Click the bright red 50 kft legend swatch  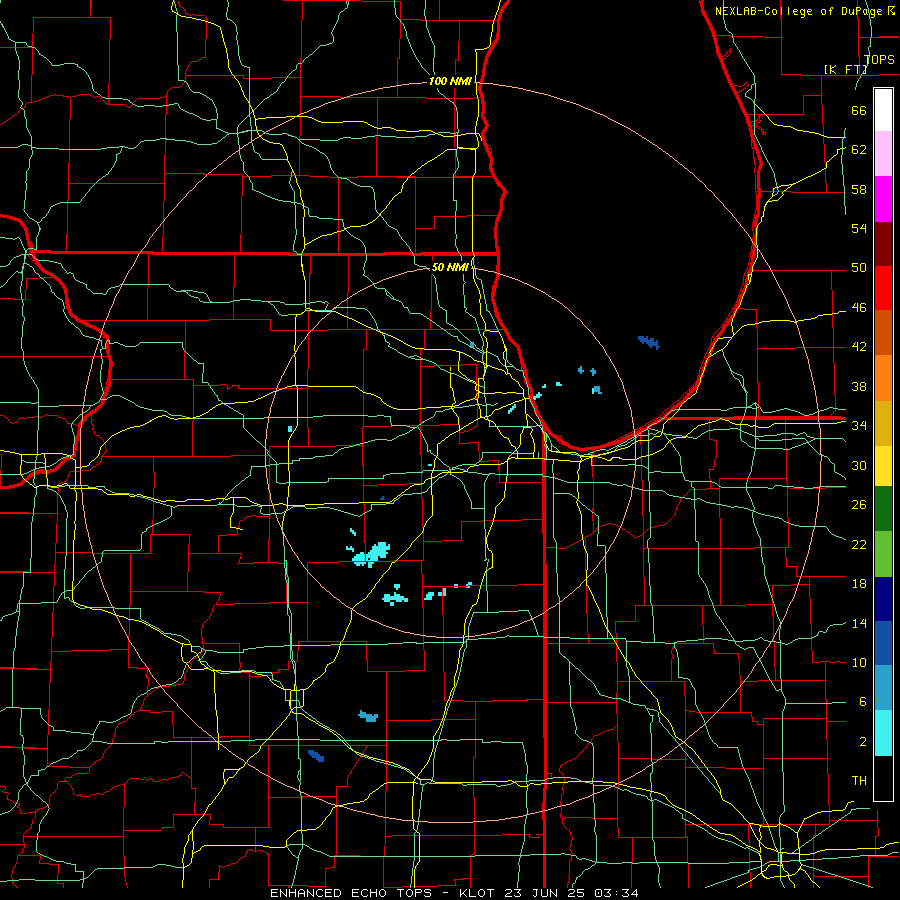tap(883, 288)
